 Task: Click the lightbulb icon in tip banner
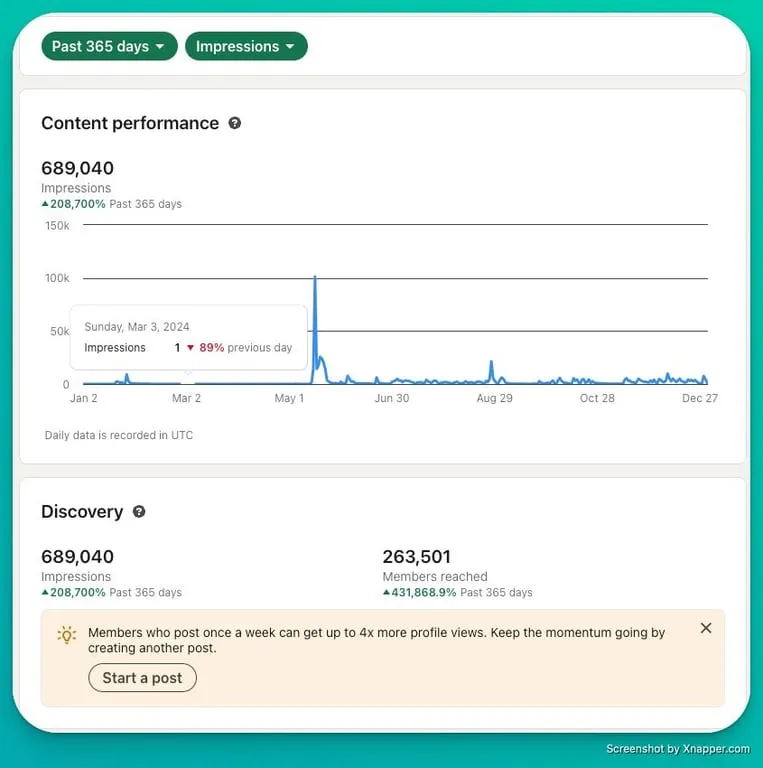(x=67, y=635)
